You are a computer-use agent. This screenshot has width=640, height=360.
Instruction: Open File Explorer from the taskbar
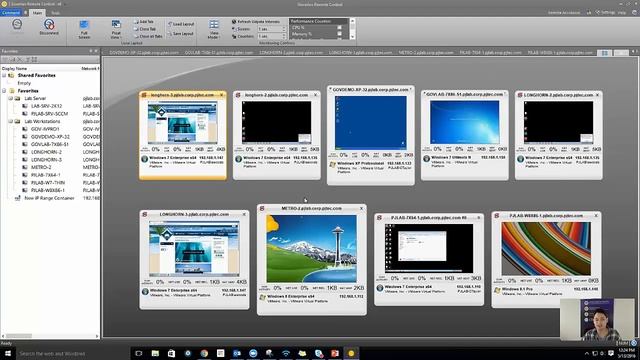pos(155,353)
